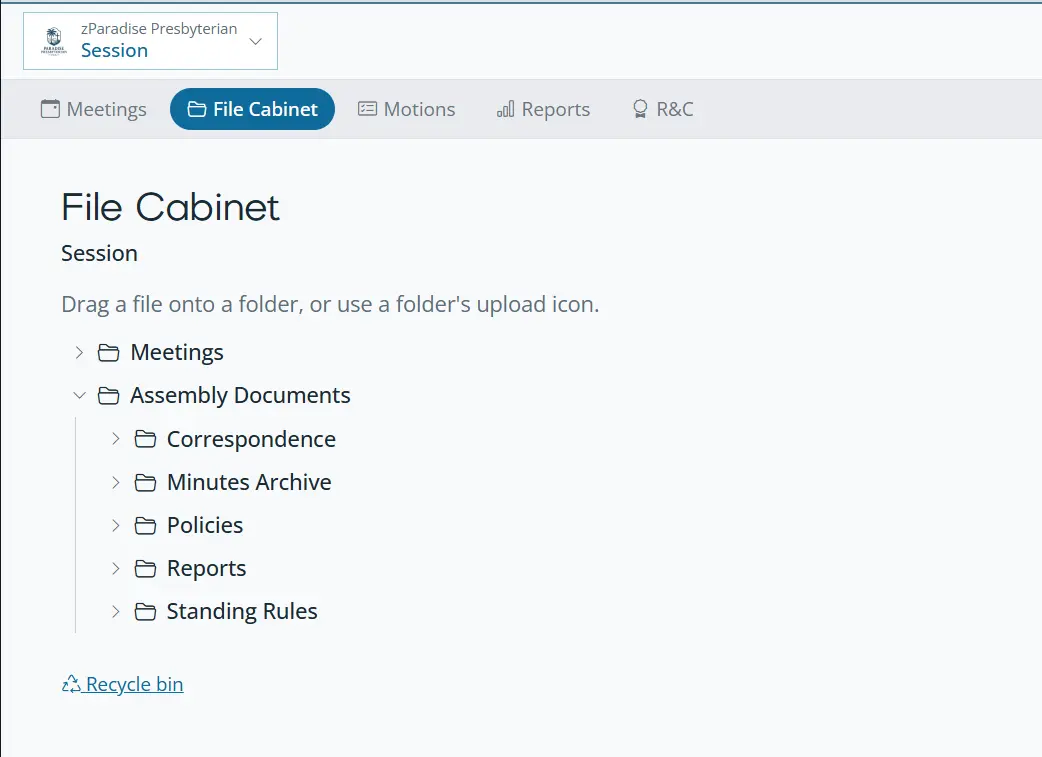
Task: Expand the Meetings folder chevron in tree
Action: point(79,352)
